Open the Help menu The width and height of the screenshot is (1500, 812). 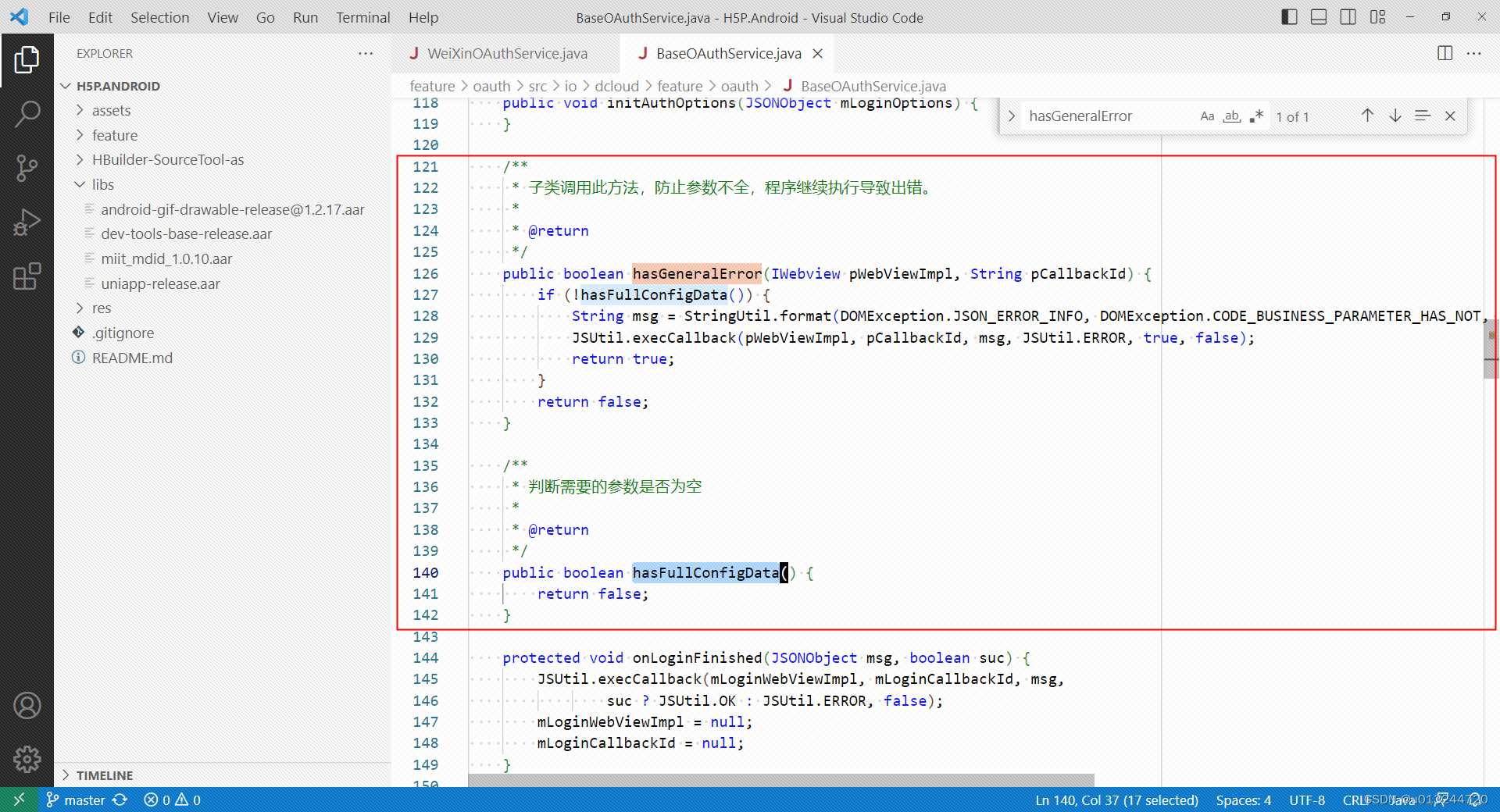tap(423, 17)
